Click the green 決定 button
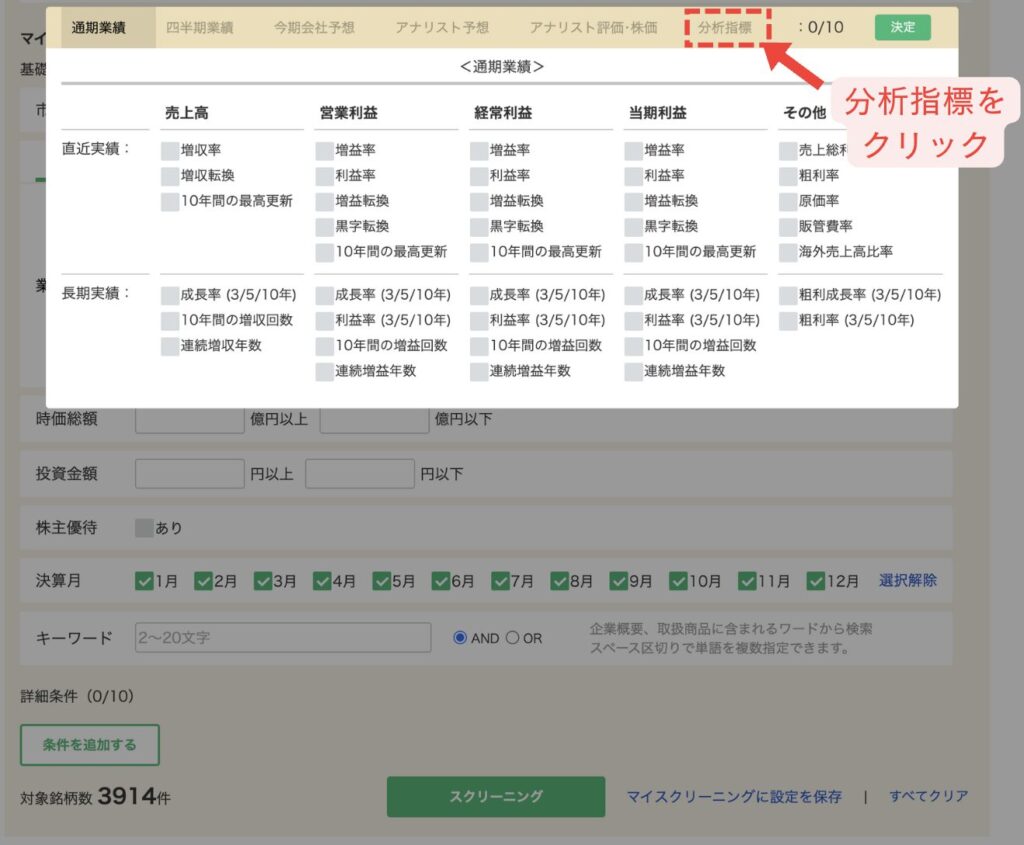 (903, 27)
